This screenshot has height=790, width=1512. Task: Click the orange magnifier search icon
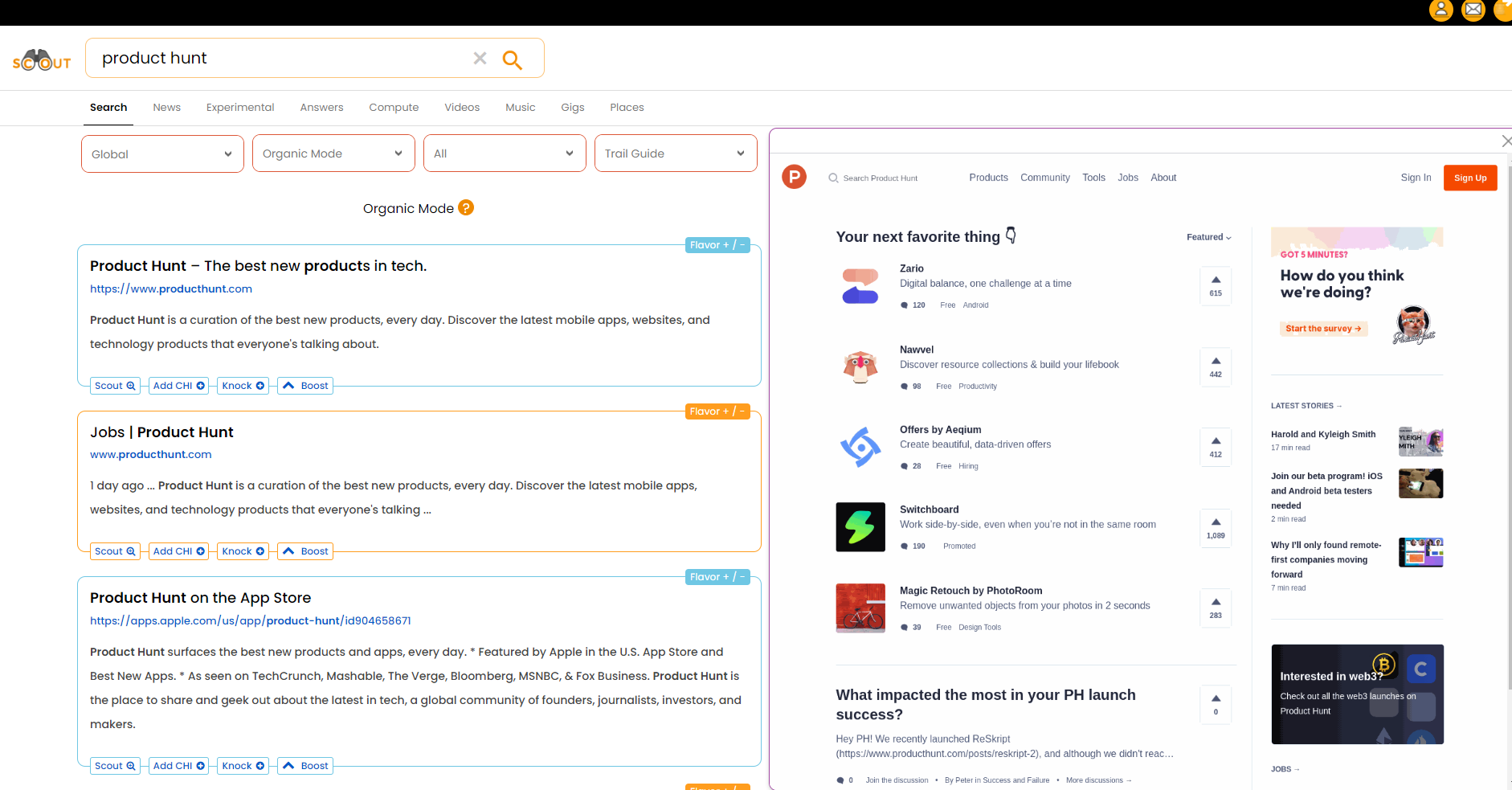pos(512,59)
